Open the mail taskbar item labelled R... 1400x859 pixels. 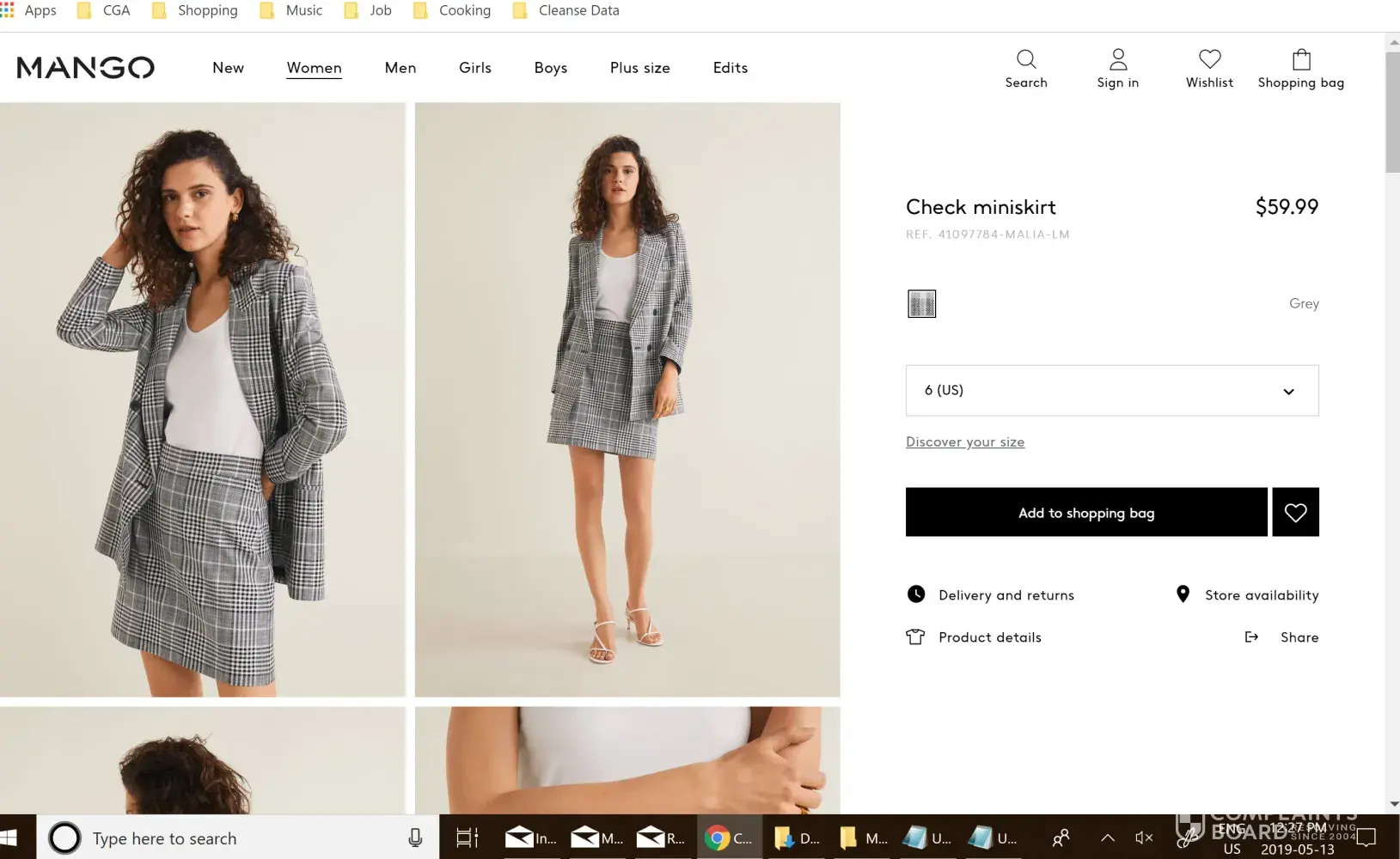tap(662, 838)
